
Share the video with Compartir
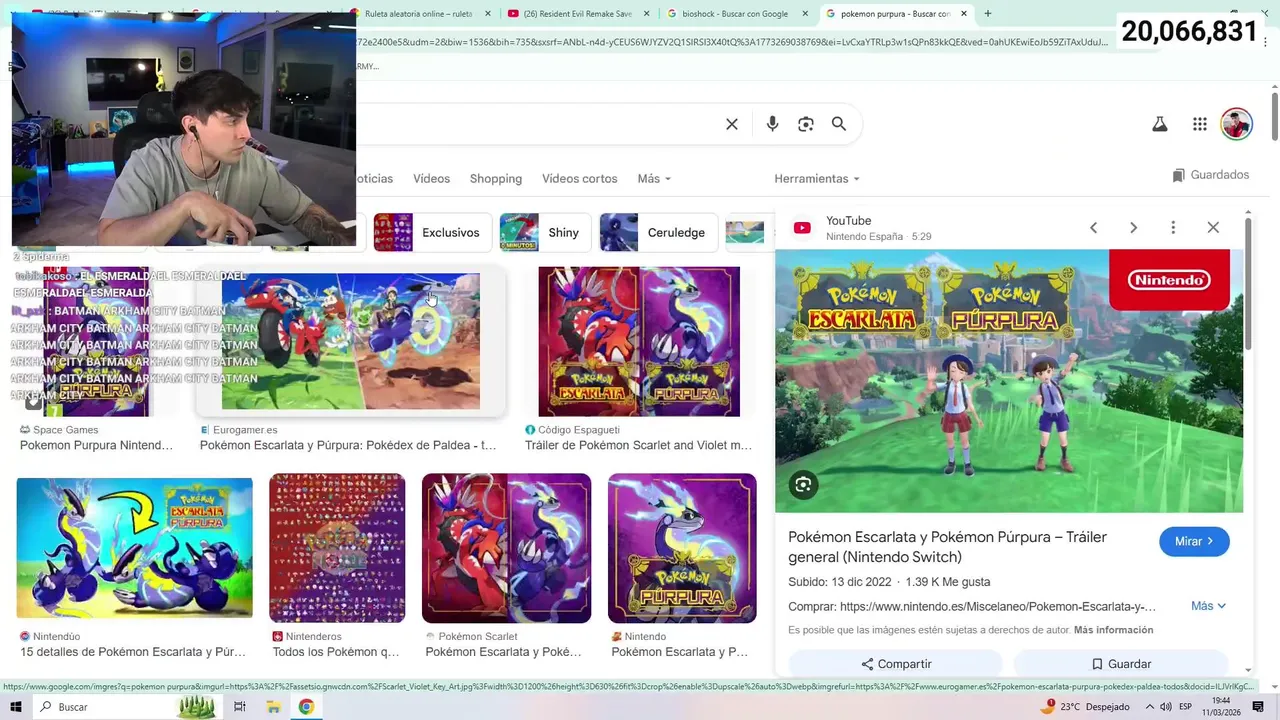(x=895, y=664)
